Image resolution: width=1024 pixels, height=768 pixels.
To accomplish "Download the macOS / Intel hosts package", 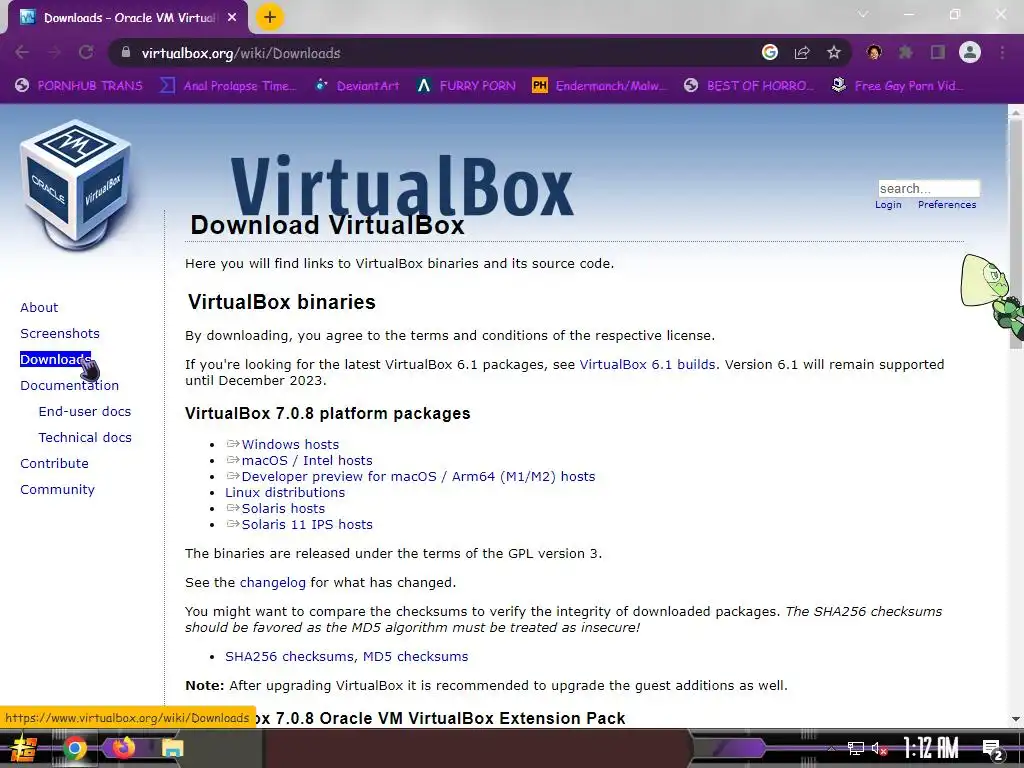I will click(307, 460).
